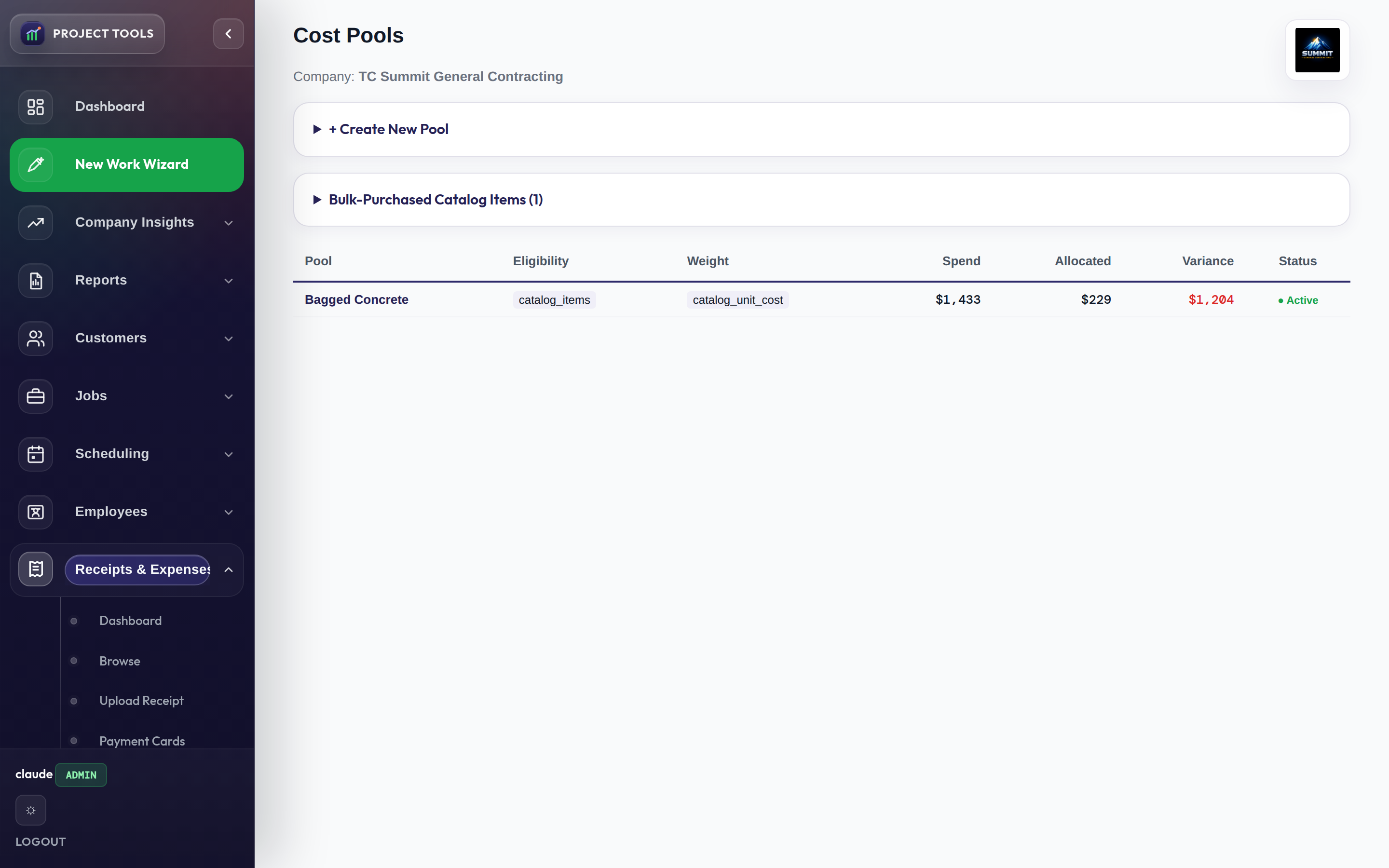
Task: Click the red $1,204 variance value
Action: tap(1211, 299)
